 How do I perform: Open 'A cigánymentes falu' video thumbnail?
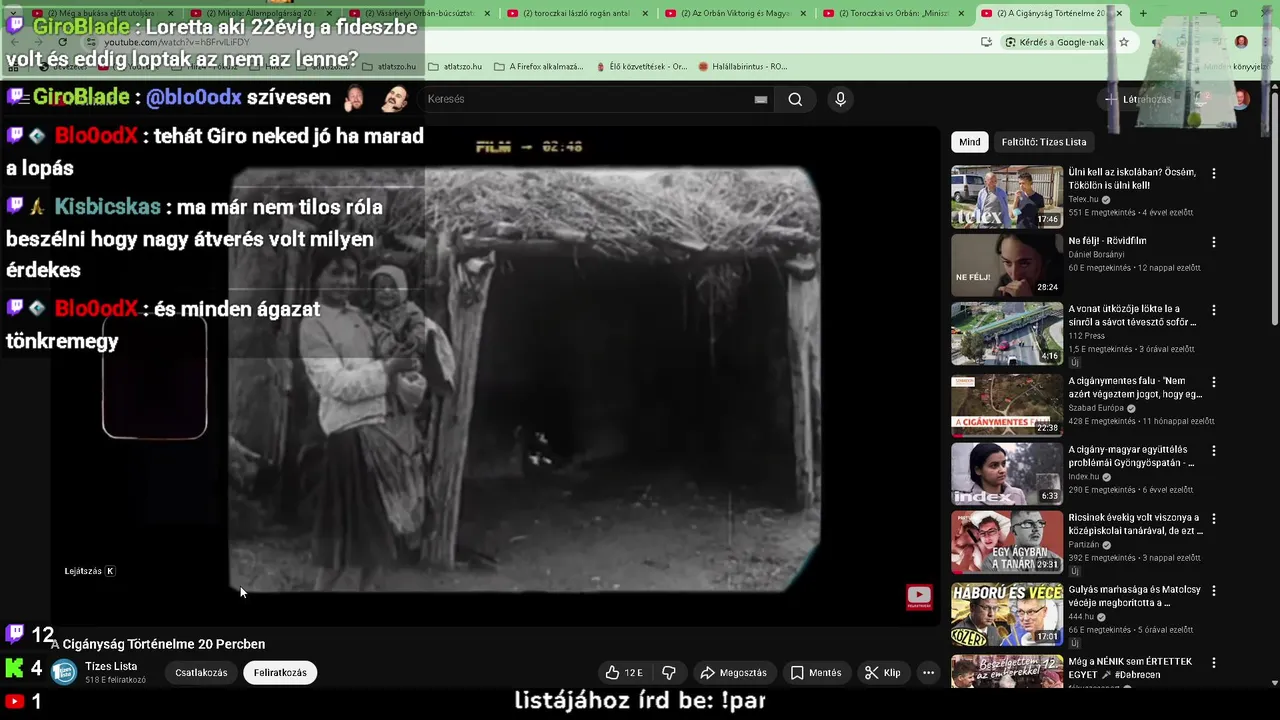tap(1007, 405)
